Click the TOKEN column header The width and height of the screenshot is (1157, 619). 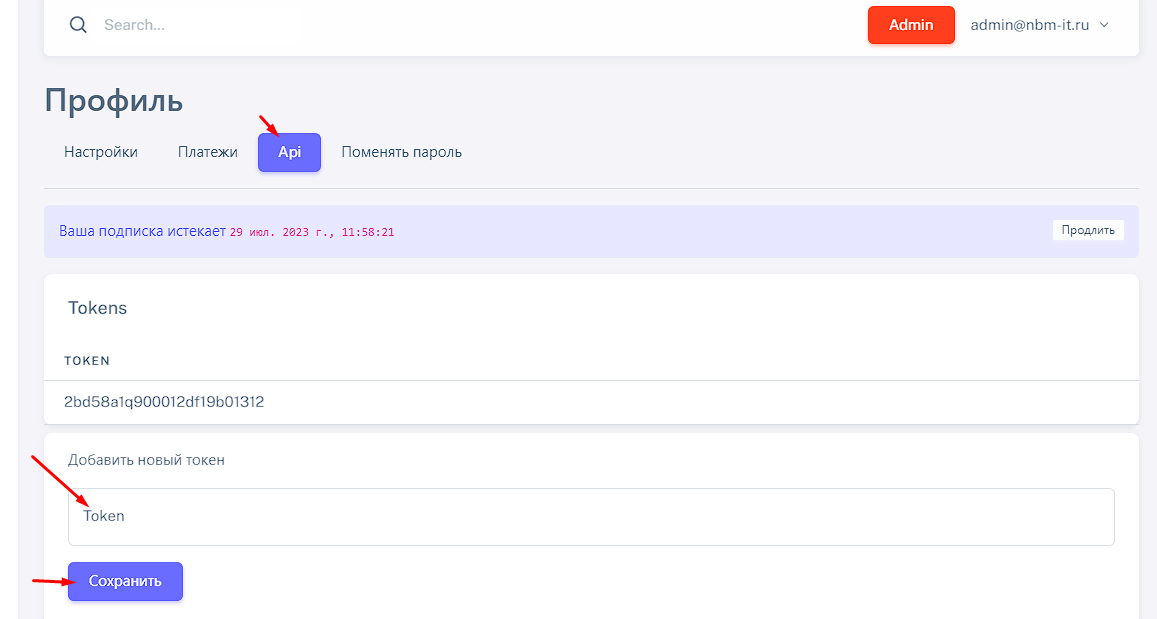(x=87, y=360)
